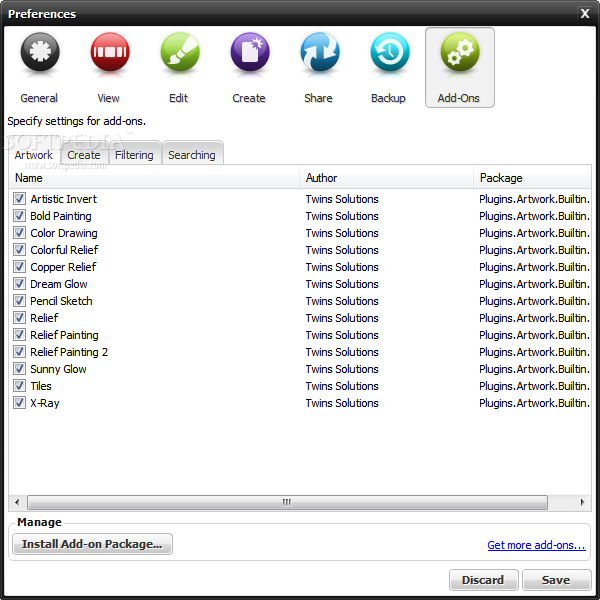Screen dimensions: 600x600
Task: Disable the Dream Glow plugin
Action: click(x=20, y=284)
